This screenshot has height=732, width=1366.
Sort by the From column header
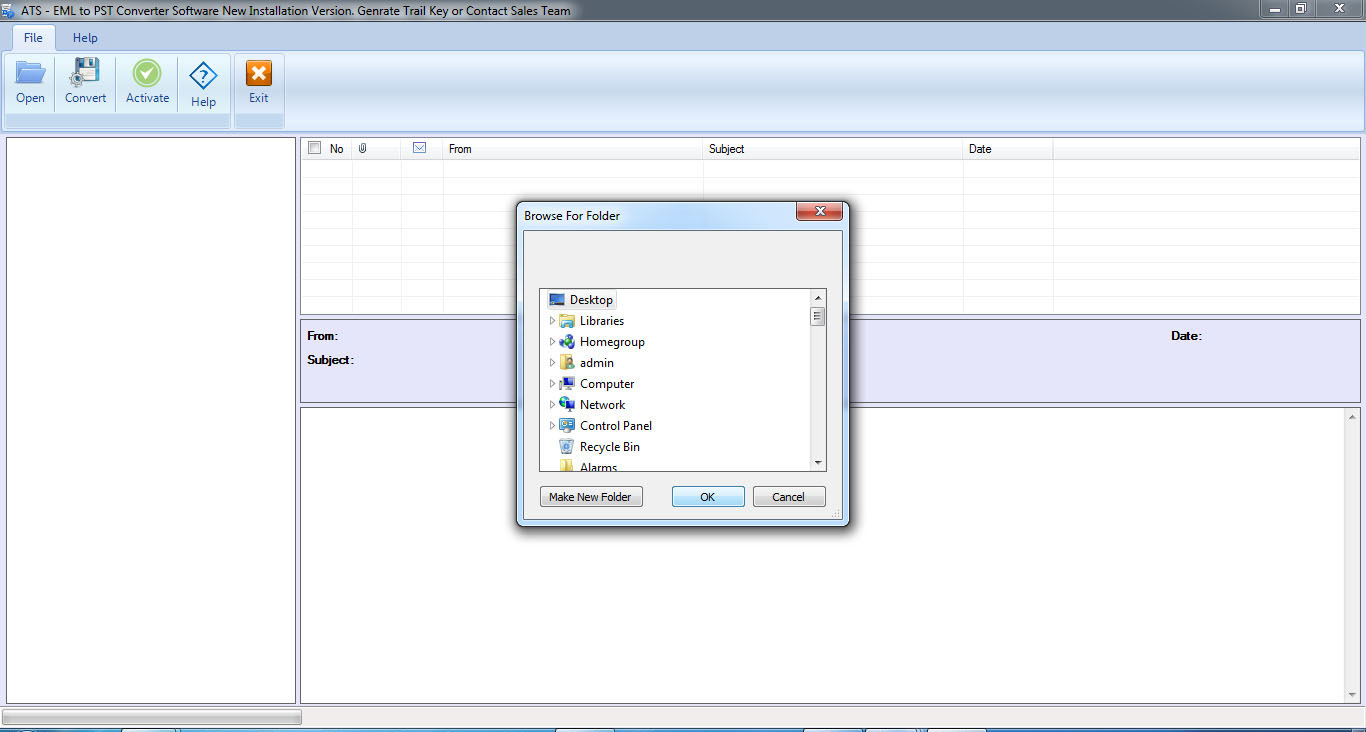pyautogui.click(x=573, y=149)
